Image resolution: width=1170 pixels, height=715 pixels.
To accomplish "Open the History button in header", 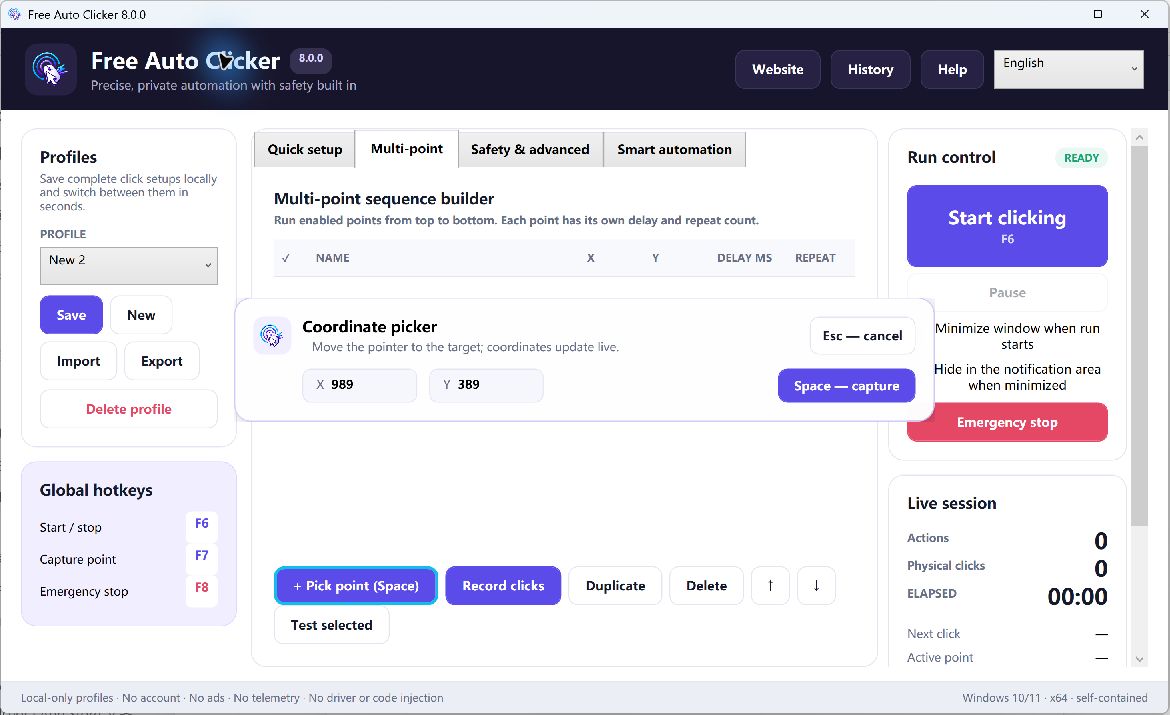I will pyautogui.click(x=870, y=69).
